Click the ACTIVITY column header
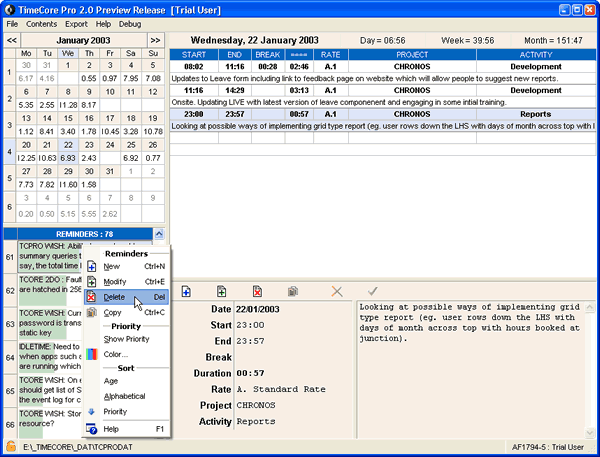The image size is (600, 457). tap(536, 55)
